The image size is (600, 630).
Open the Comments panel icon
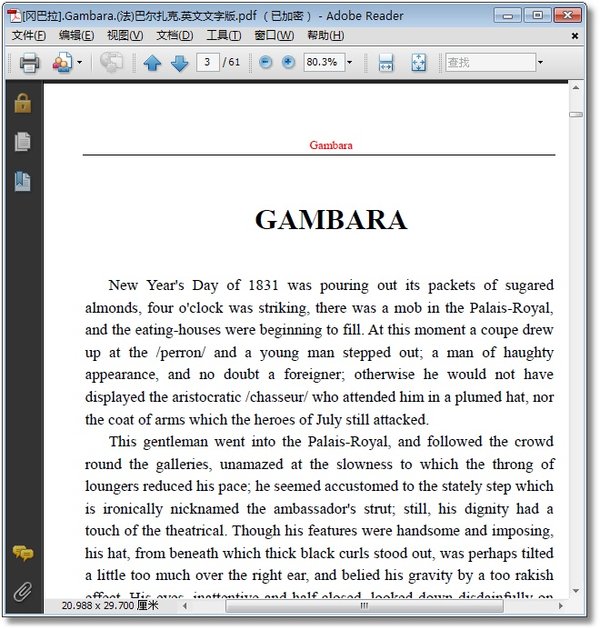coord(23,553)
